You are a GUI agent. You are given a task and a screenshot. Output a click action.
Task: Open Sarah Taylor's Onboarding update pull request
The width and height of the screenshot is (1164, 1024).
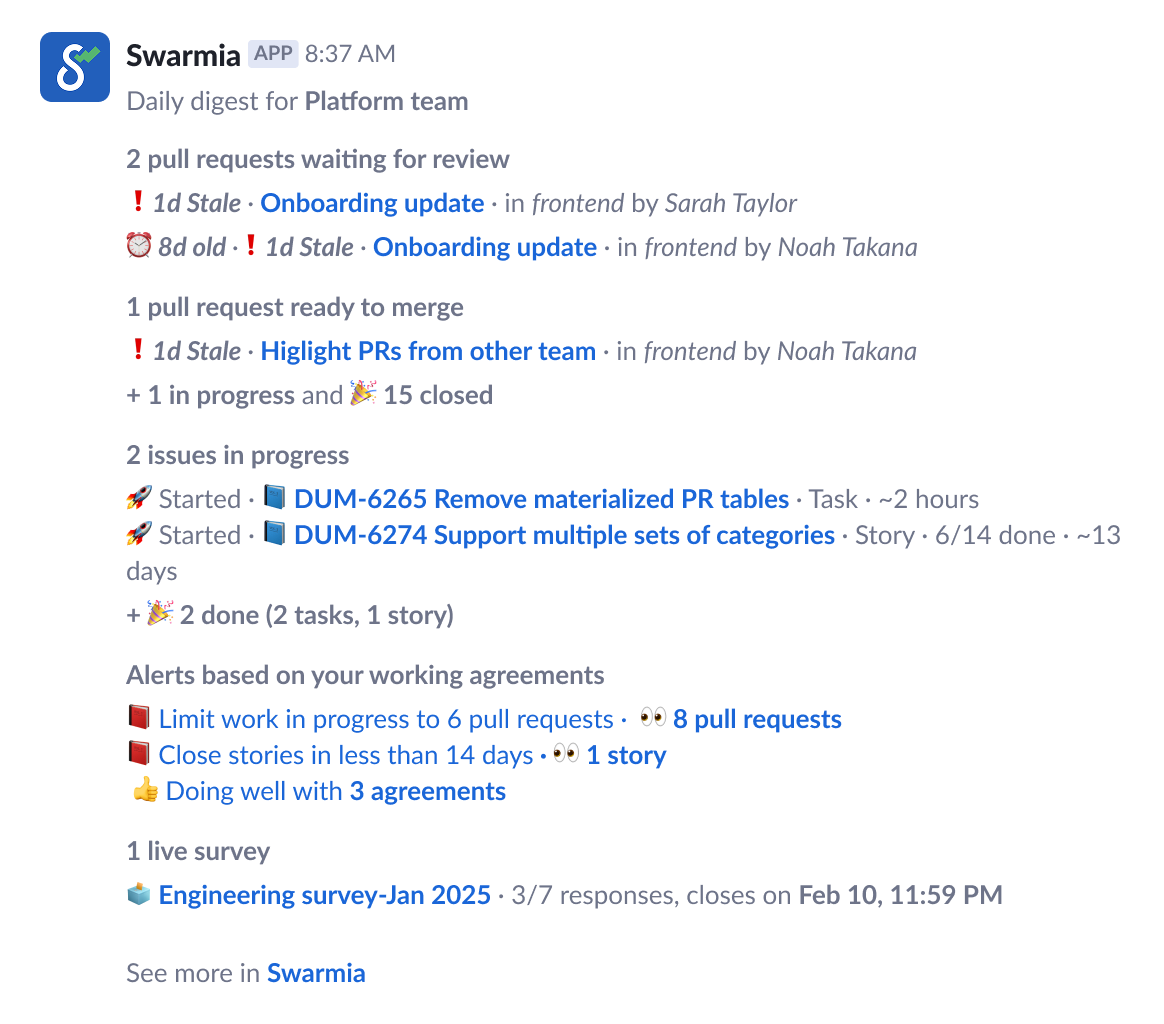point(372,203)
